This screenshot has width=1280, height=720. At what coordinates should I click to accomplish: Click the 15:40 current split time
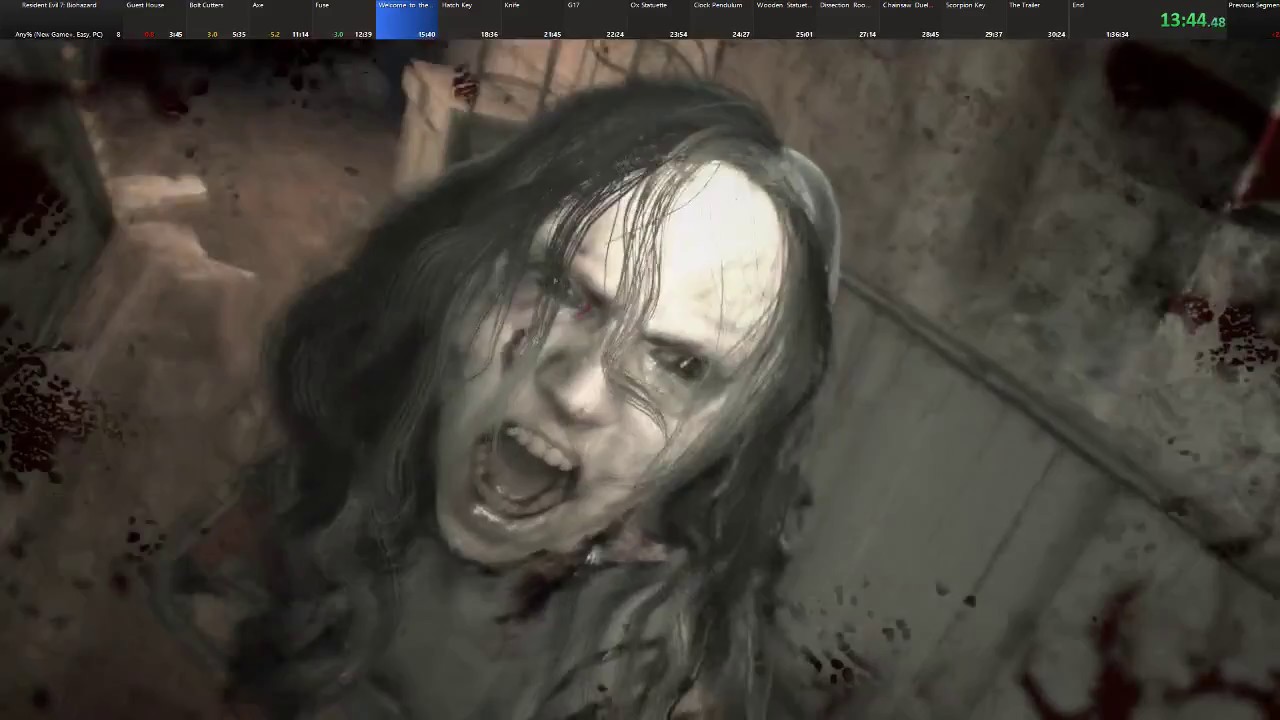tap(426, 35)
